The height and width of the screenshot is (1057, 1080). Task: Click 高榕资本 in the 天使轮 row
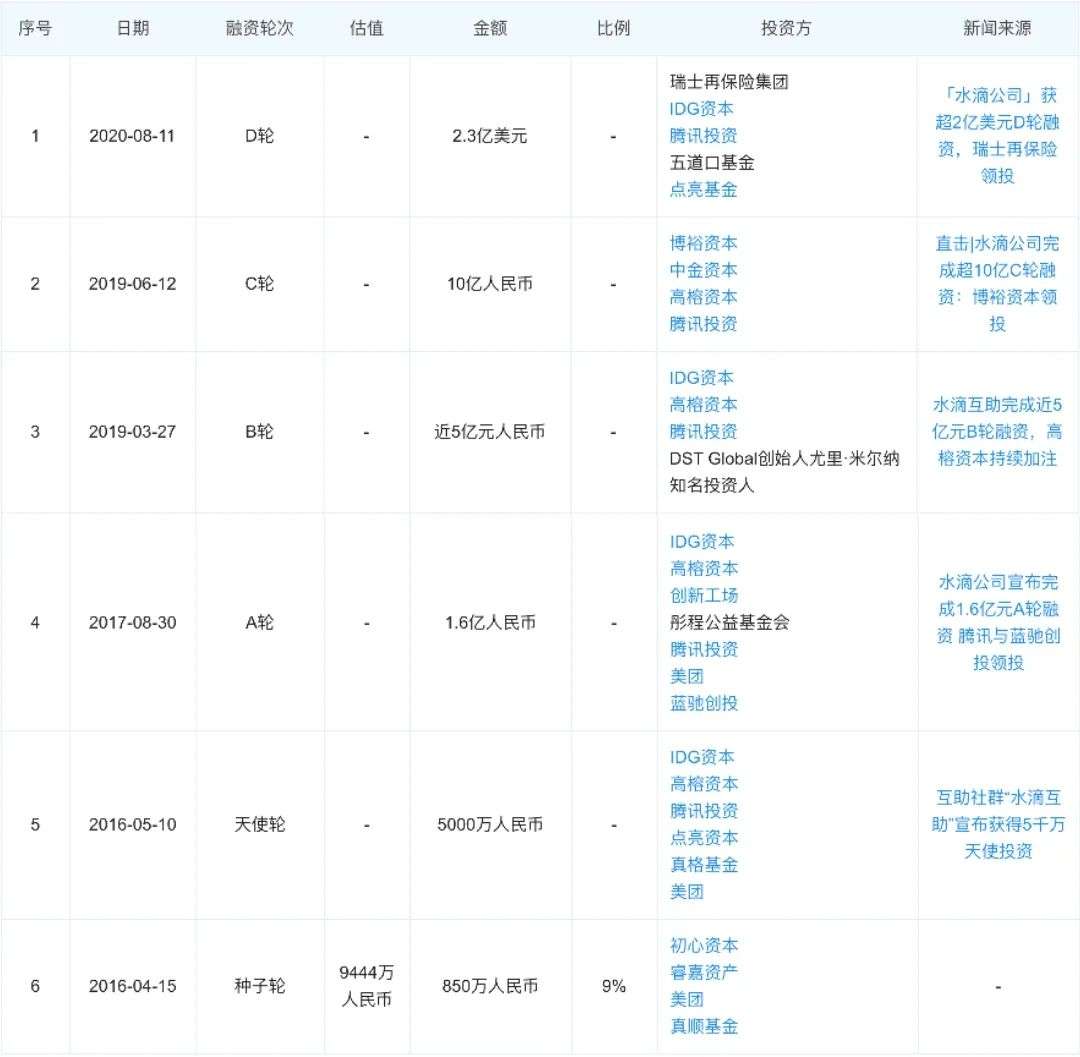[x=703, y=784]
